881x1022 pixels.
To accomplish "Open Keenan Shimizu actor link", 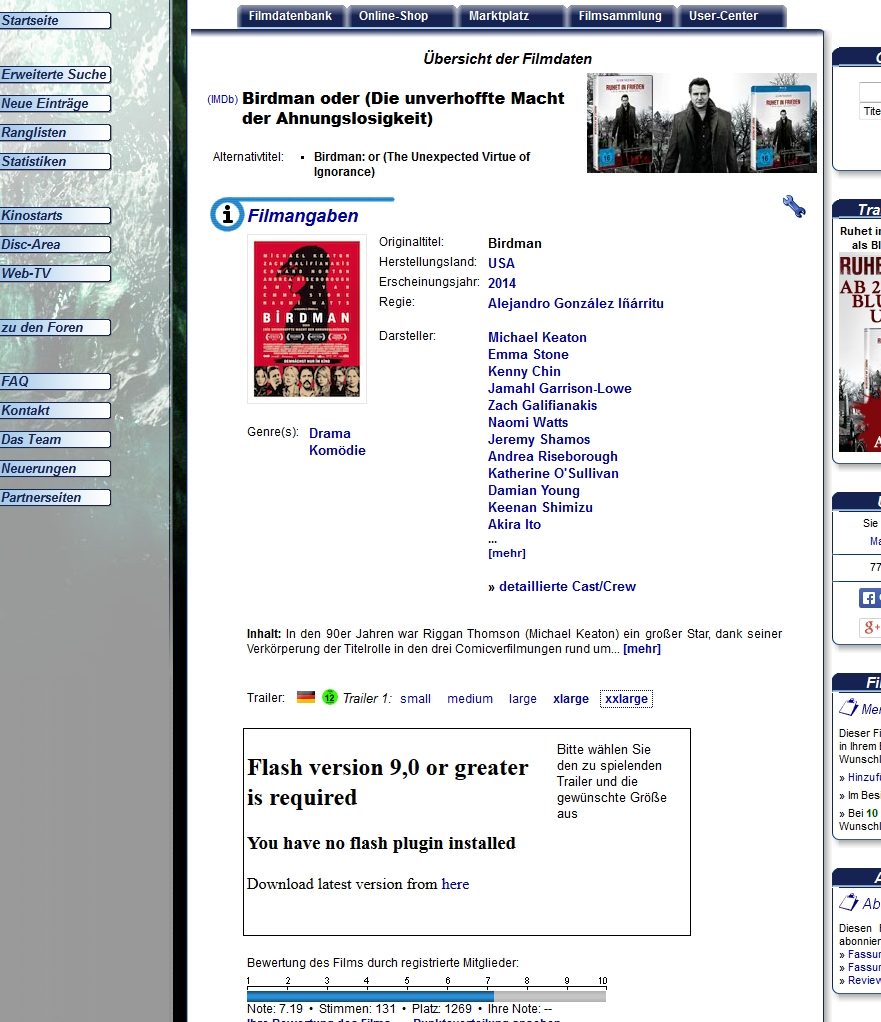I will click(540, 507).
